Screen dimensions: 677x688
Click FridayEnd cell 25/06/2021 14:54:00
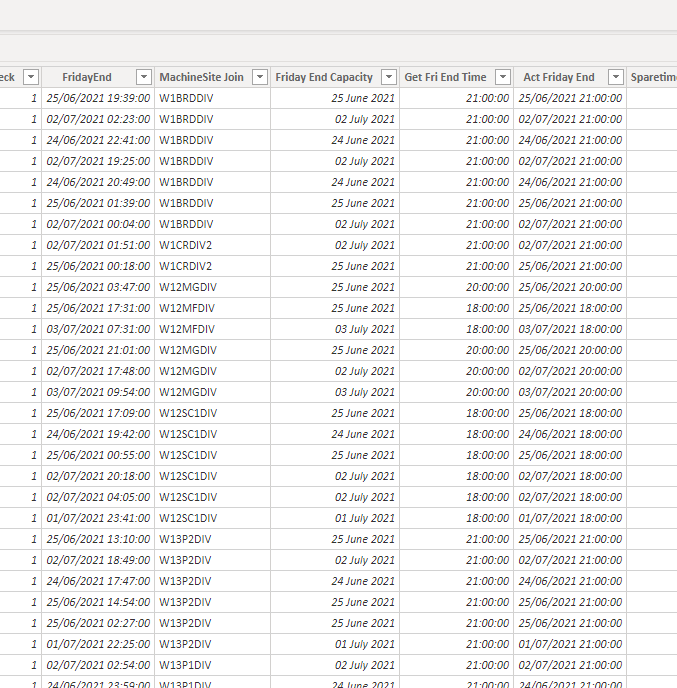coord(98,602)
